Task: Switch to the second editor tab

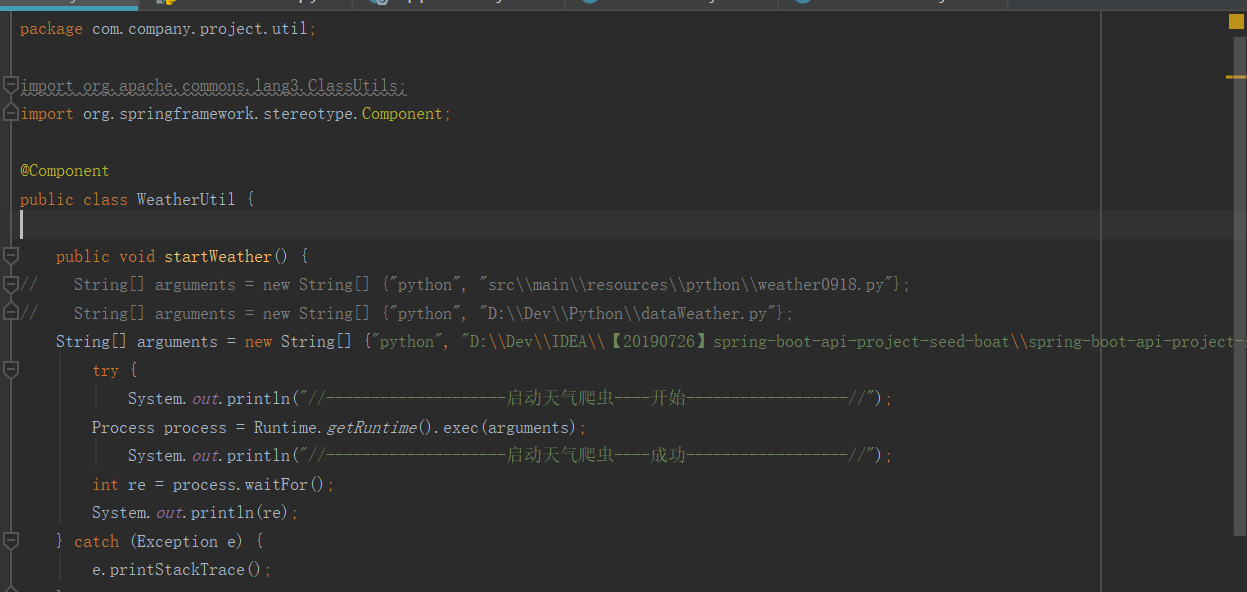Action: coord(240,5)
